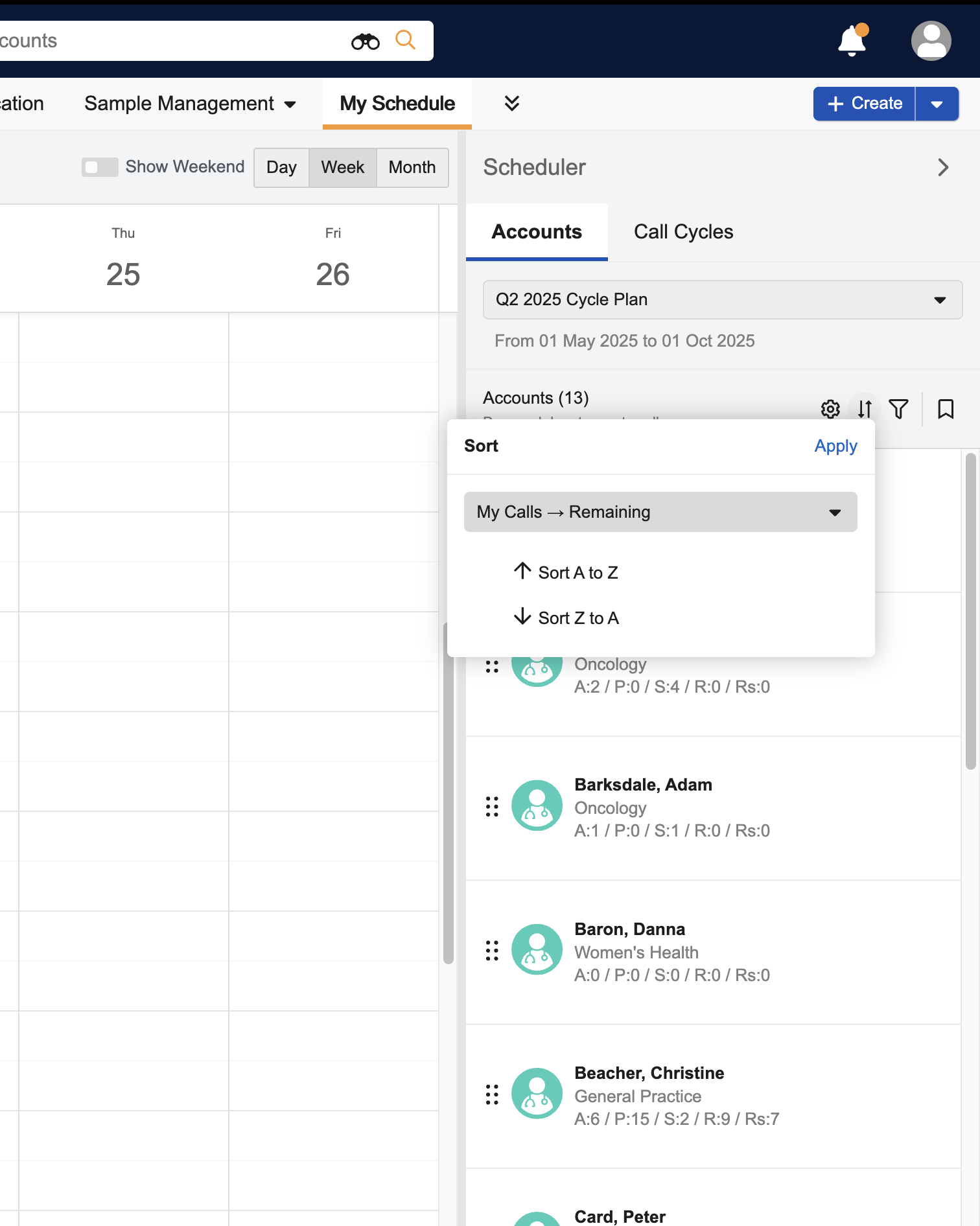Choose Sort Z to A option

click(577, 618)
